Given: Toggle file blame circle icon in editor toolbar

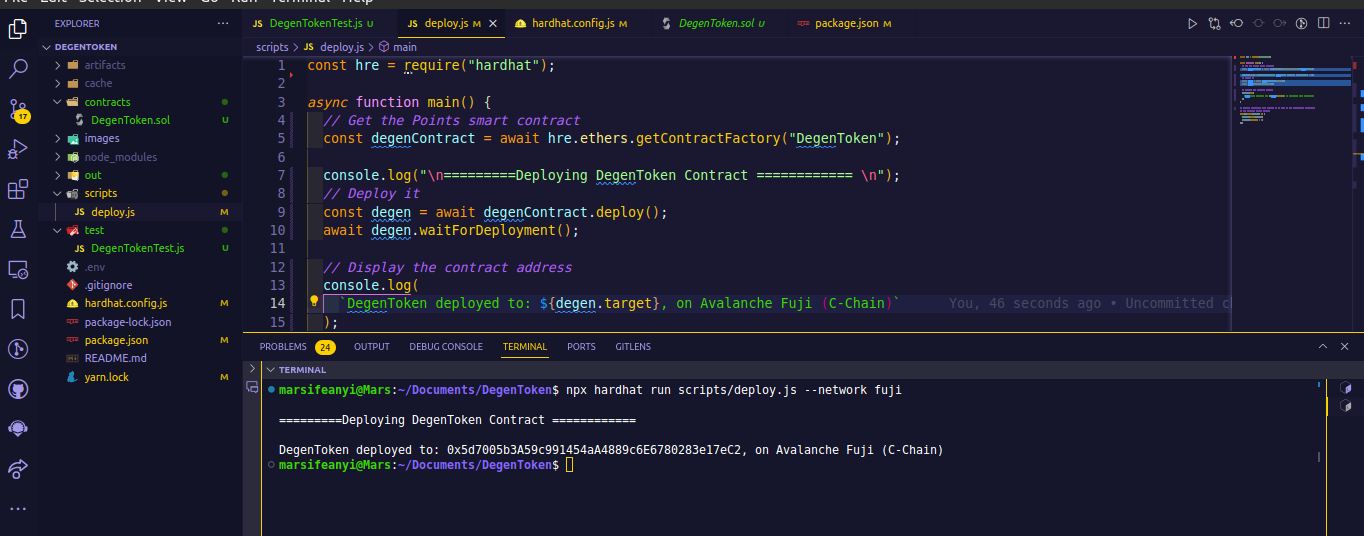Looking at the screenshot, I should (x=1259, y=23).
